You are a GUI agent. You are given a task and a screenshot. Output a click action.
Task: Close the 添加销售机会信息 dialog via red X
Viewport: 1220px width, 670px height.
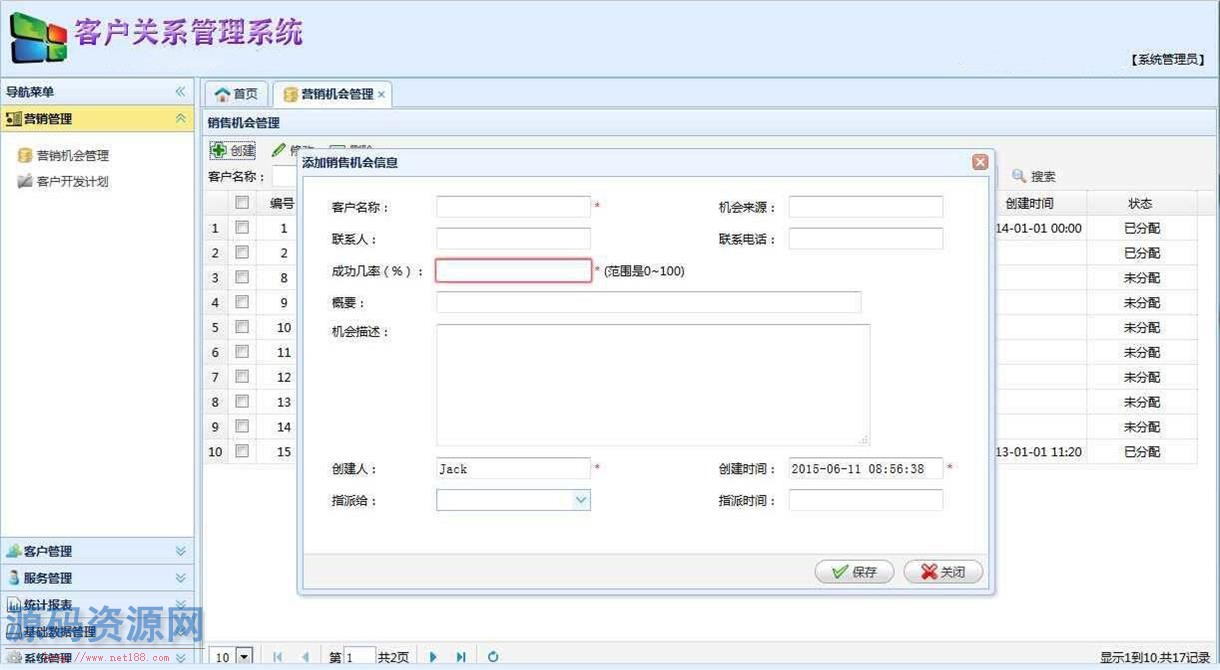[980, 162]
